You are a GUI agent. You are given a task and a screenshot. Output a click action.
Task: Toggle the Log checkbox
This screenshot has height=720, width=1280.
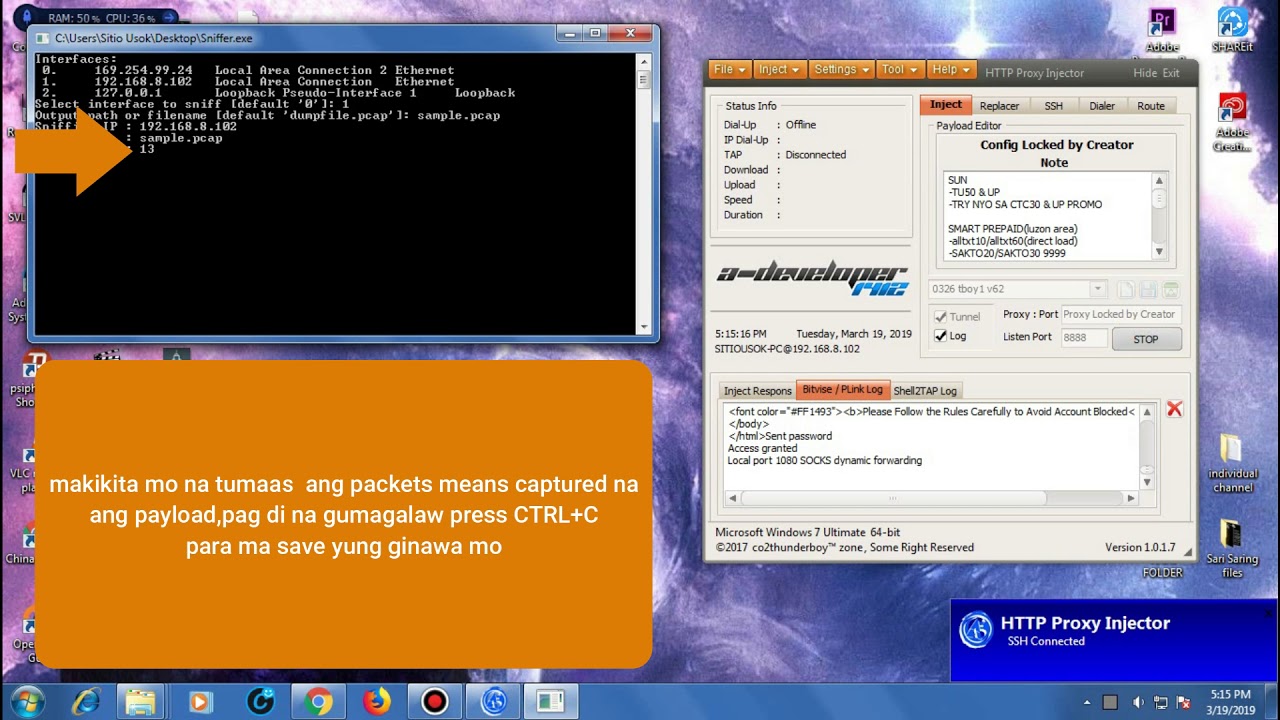coord(940,336)
